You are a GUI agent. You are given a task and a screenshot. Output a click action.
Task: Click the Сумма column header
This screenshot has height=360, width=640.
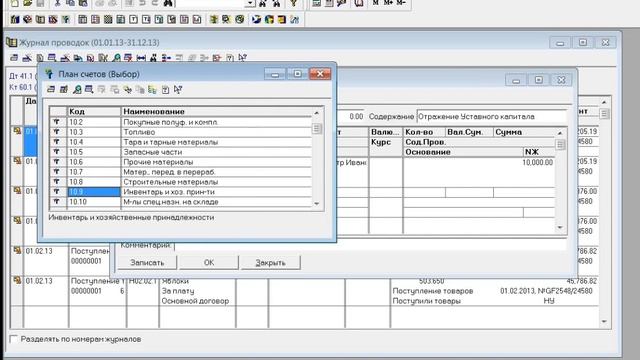click(524, 132)
